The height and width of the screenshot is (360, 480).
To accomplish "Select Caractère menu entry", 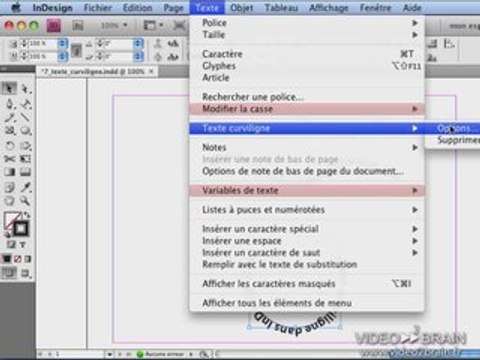I will pyautogui.click(x=307, y=54).
